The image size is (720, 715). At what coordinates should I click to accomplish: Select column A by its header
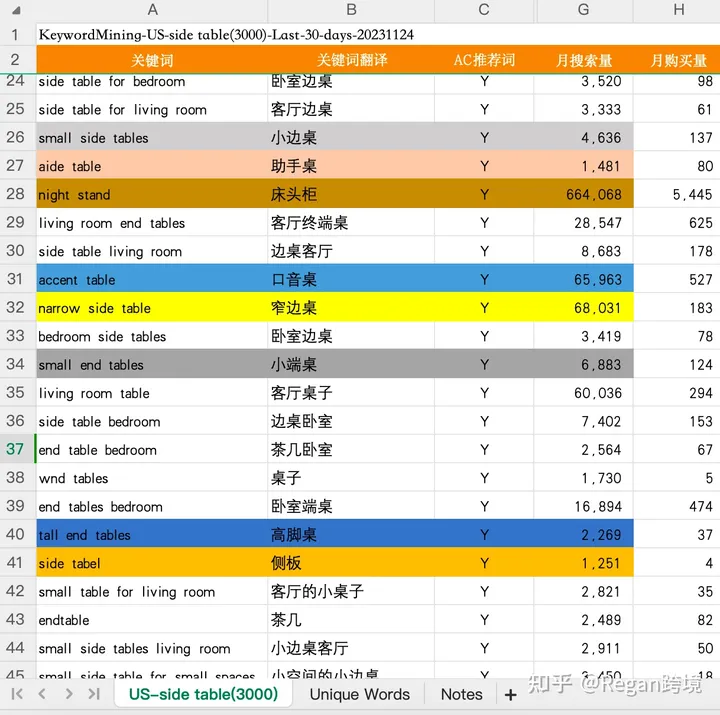[152, 10]
